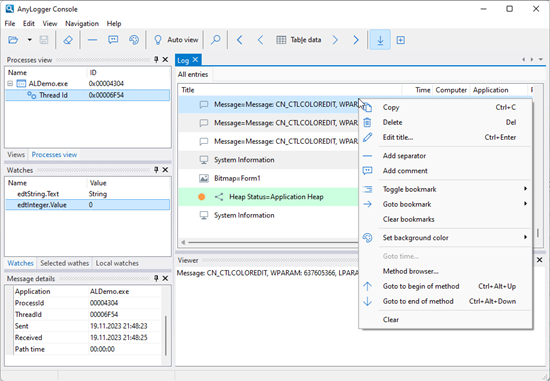The width and height of the screenshot is (550, 381).
Task: Collapse ALDemo.exe tree node
Action: click(x=10, y=83)
